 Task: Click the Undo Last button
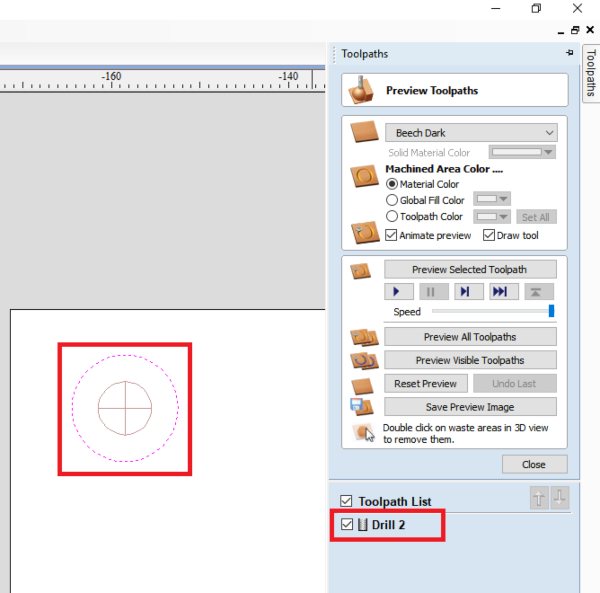(515, 383)
